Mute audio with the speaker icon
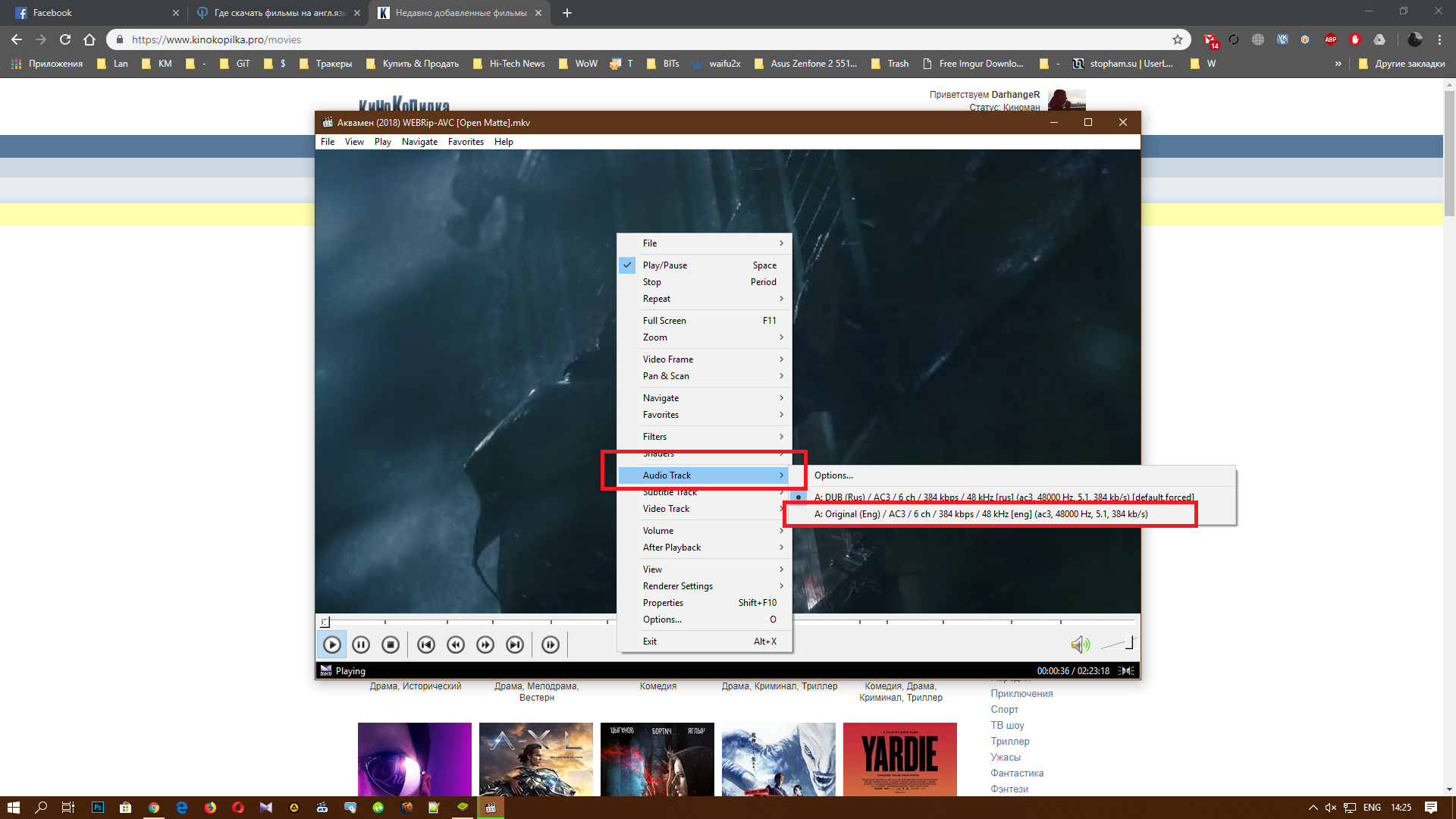This screenshot has height=819, width=1456. 1079,645
